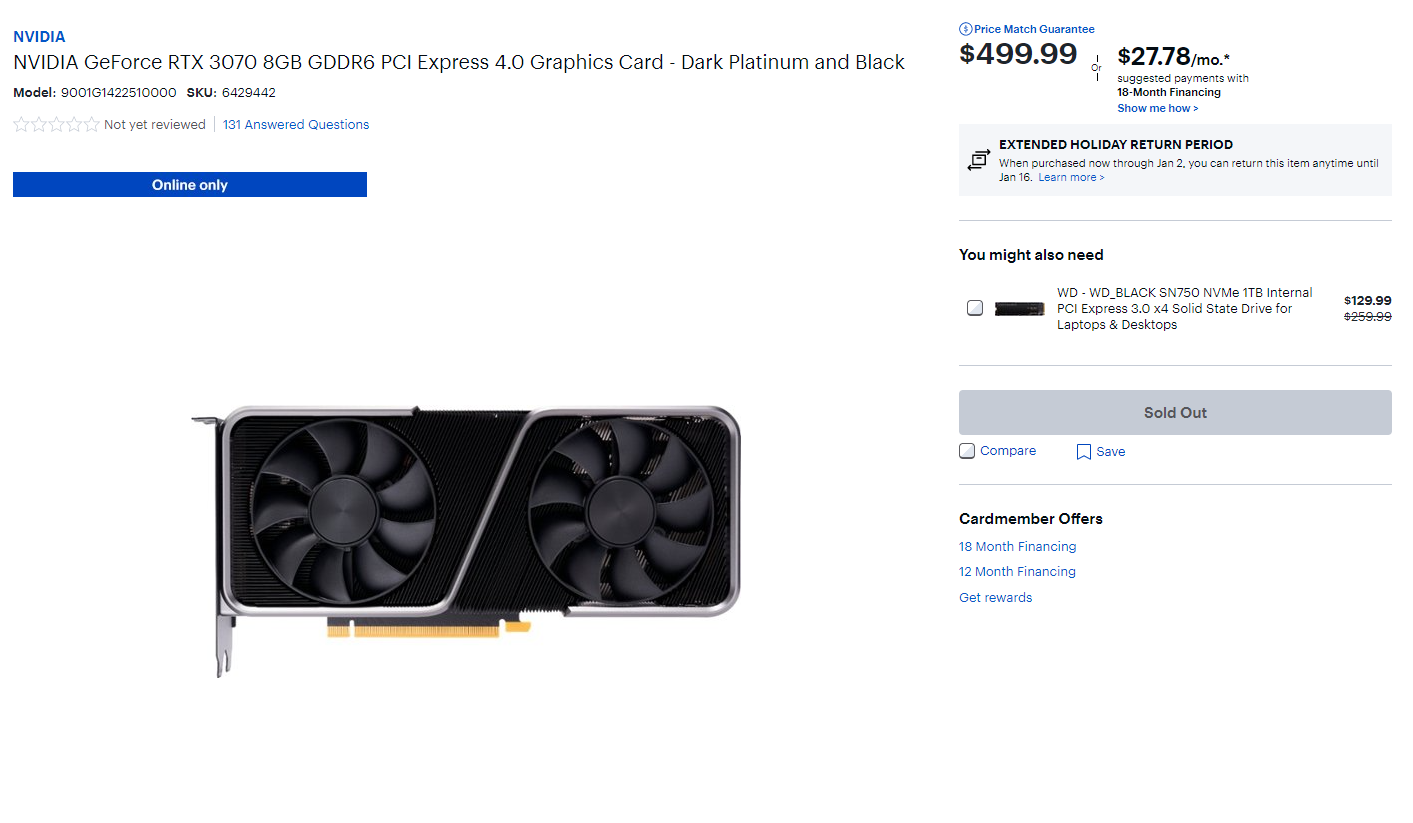Open the NVIDIA brand link
The width and height of the screenshot is (1413, 823).
coord(39,37)
